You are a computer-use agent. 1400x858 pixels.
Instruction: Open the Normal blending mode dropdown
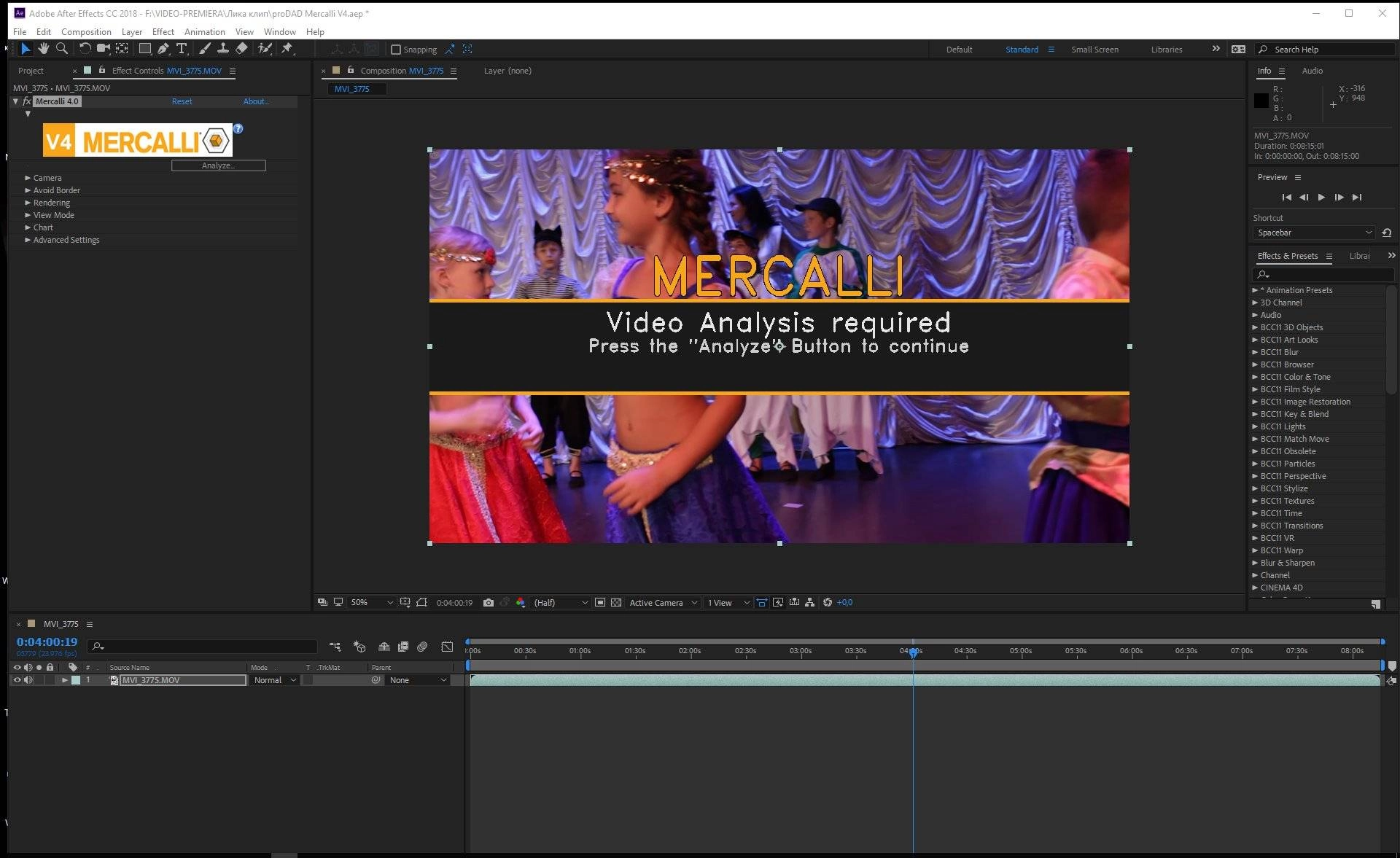(x=274, y=680)
